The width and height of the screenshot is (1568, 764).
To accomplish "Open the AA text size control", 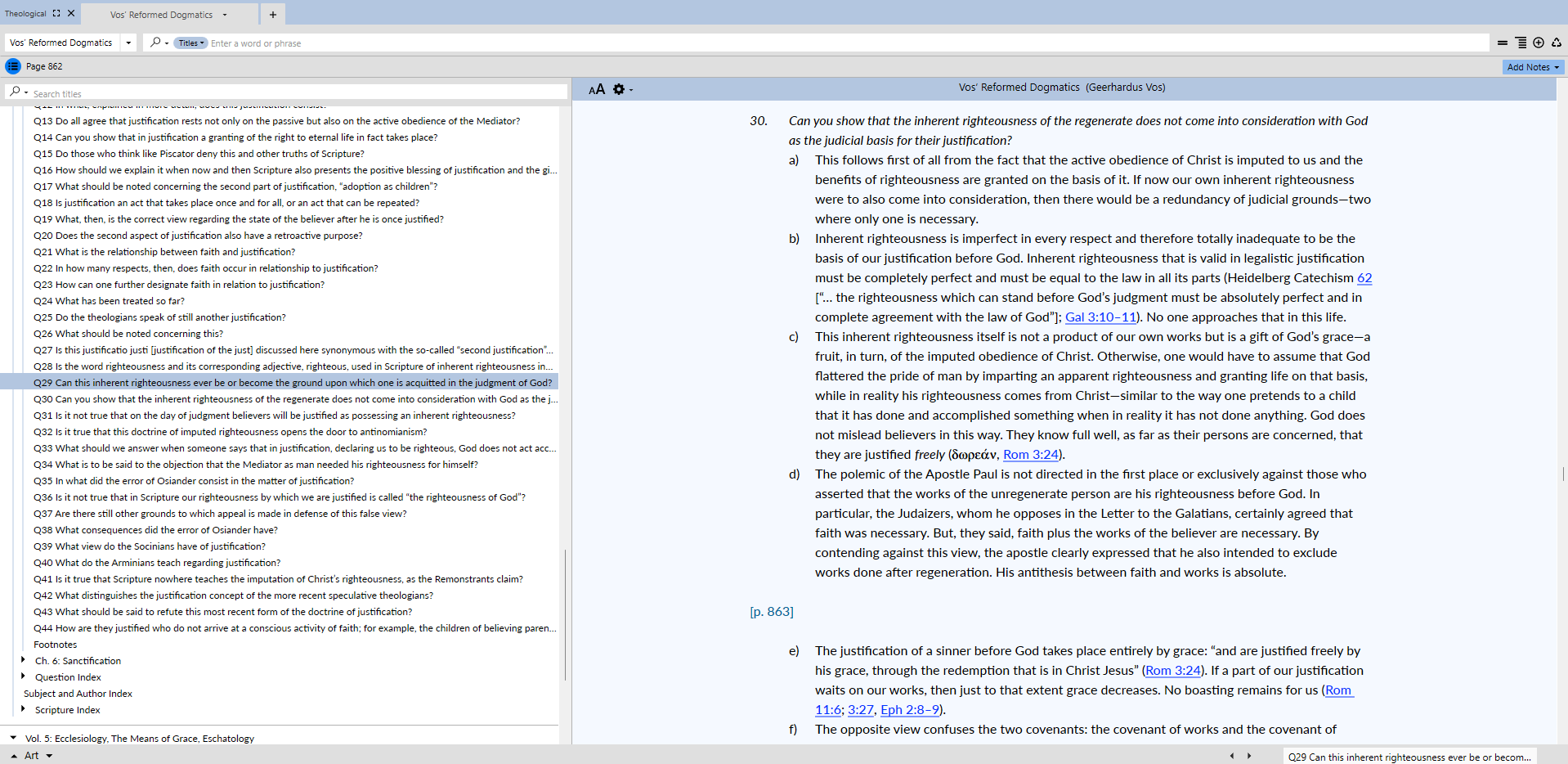I will (x=597, y=89).
